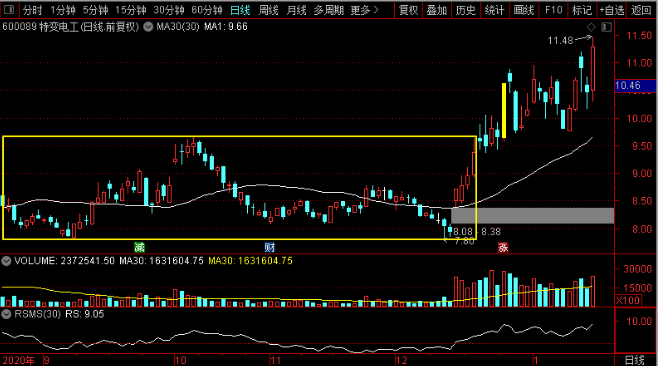658x366 pixels.
Task: Click the X100 volume scale label
Action: tap(628, 301)
